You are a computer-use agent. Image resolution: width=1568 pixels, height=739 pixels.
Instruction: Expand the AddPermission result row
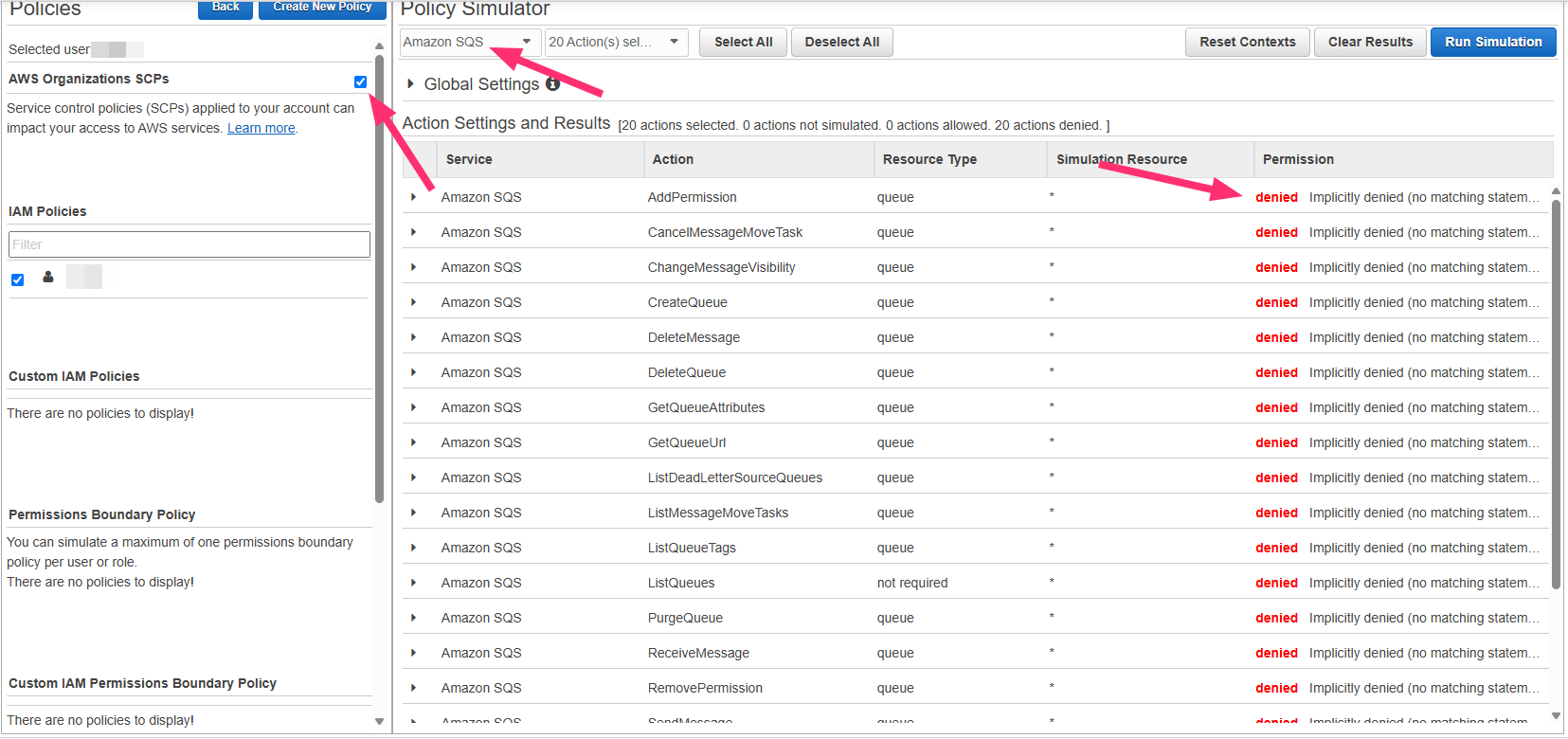coord(413,197)
